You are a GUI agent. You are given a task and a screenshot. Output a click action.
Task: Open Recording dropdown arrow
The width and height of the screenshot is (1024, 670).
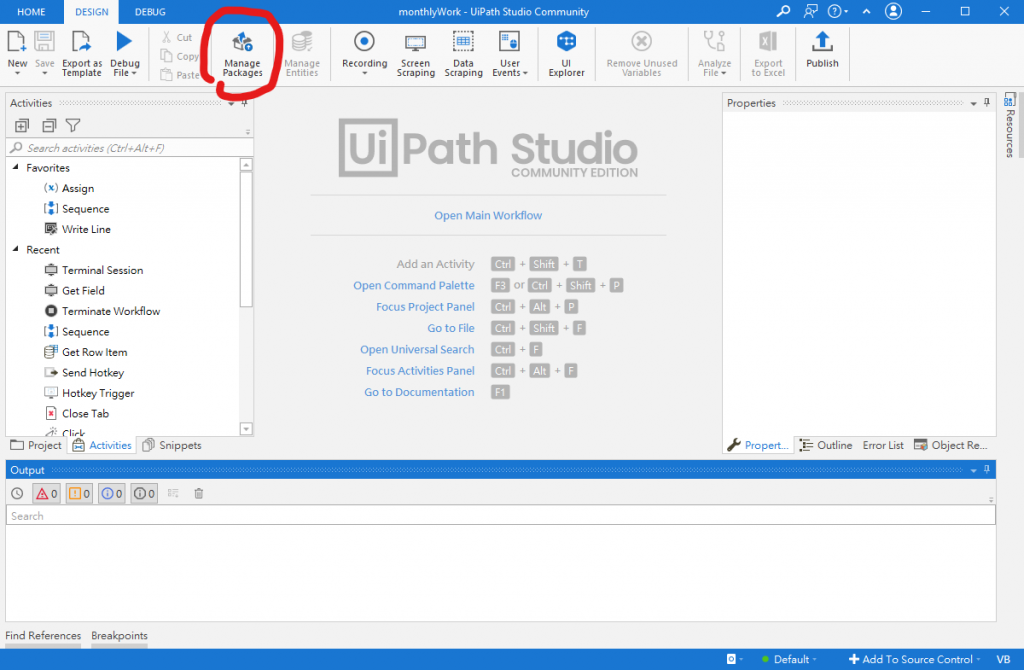pyautogui.click(x=364, y=73)
